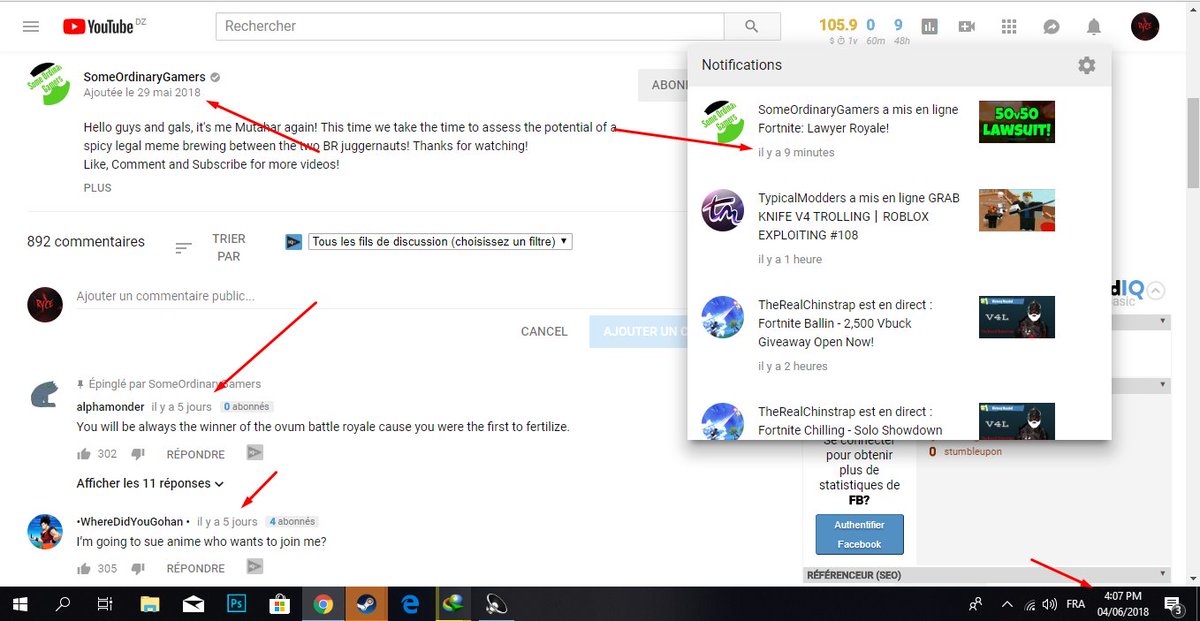The height and width of the screenshot is (621, 1200).
Task: Open the account avatar menu
Action: point(1145,26)
